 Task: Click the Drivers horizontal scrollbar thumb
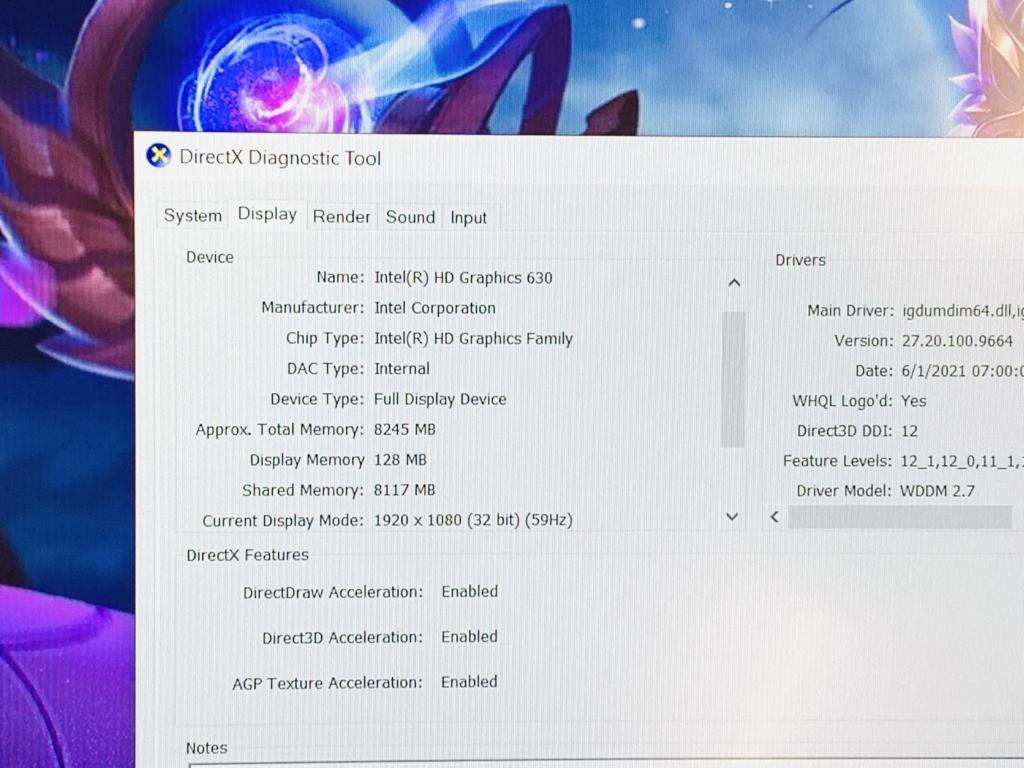(x=900, y=517)
